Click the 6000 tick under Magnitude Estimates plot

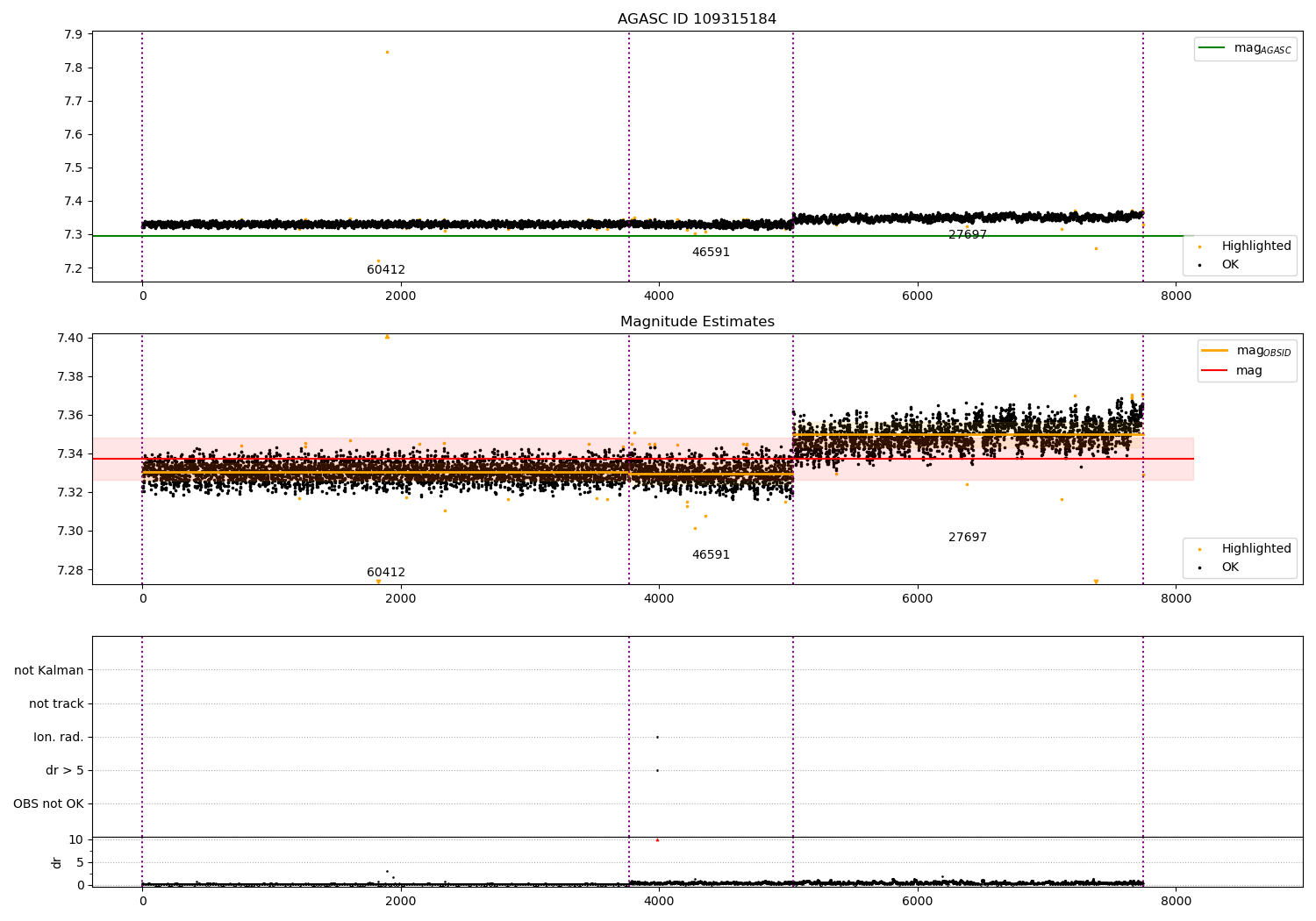(918, 599)
